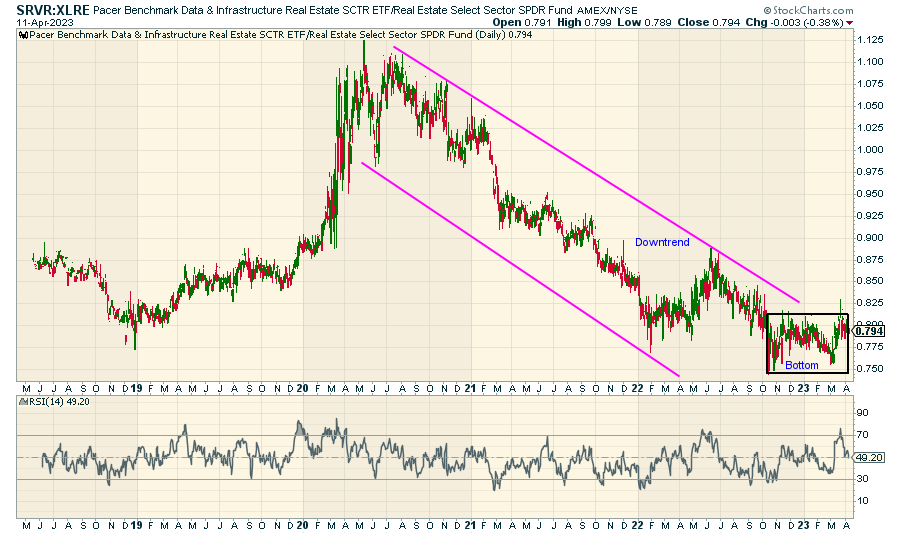This screenshot has height=534, width=900.
Task: Click year 20 on bottom RSI time axis
Action: [x=302, y=525]
